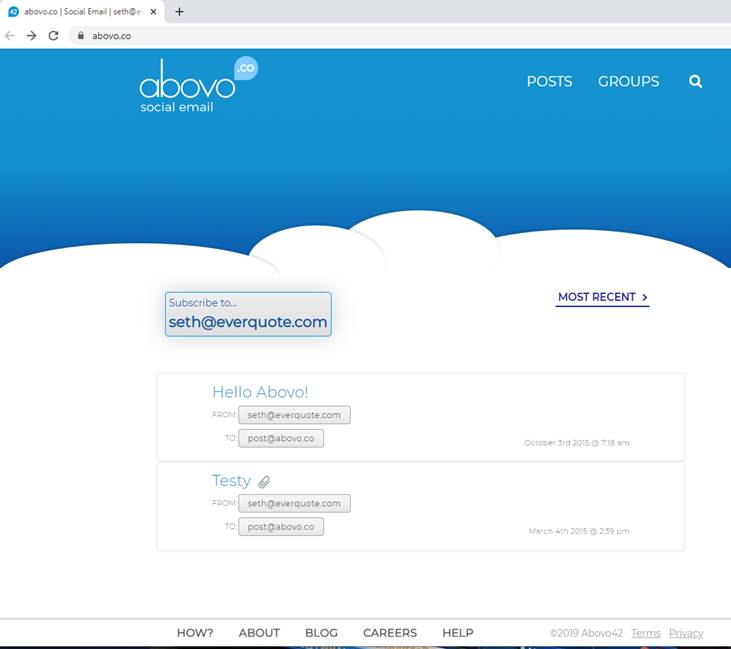Expand the MOST RECENT sort chevron

(x=645, y=297)
